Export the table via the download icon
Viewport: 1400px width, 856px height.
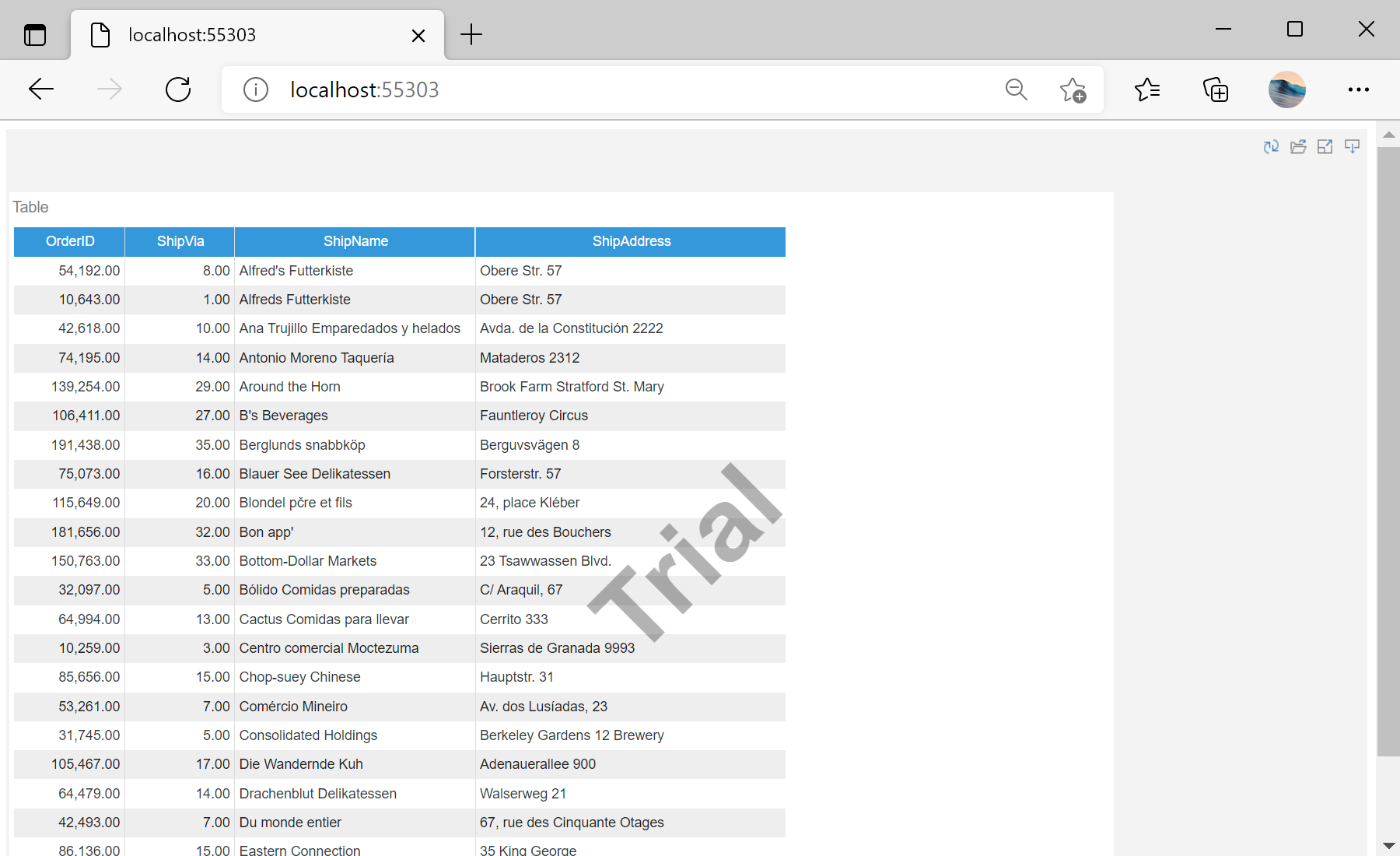[1352, 146]
